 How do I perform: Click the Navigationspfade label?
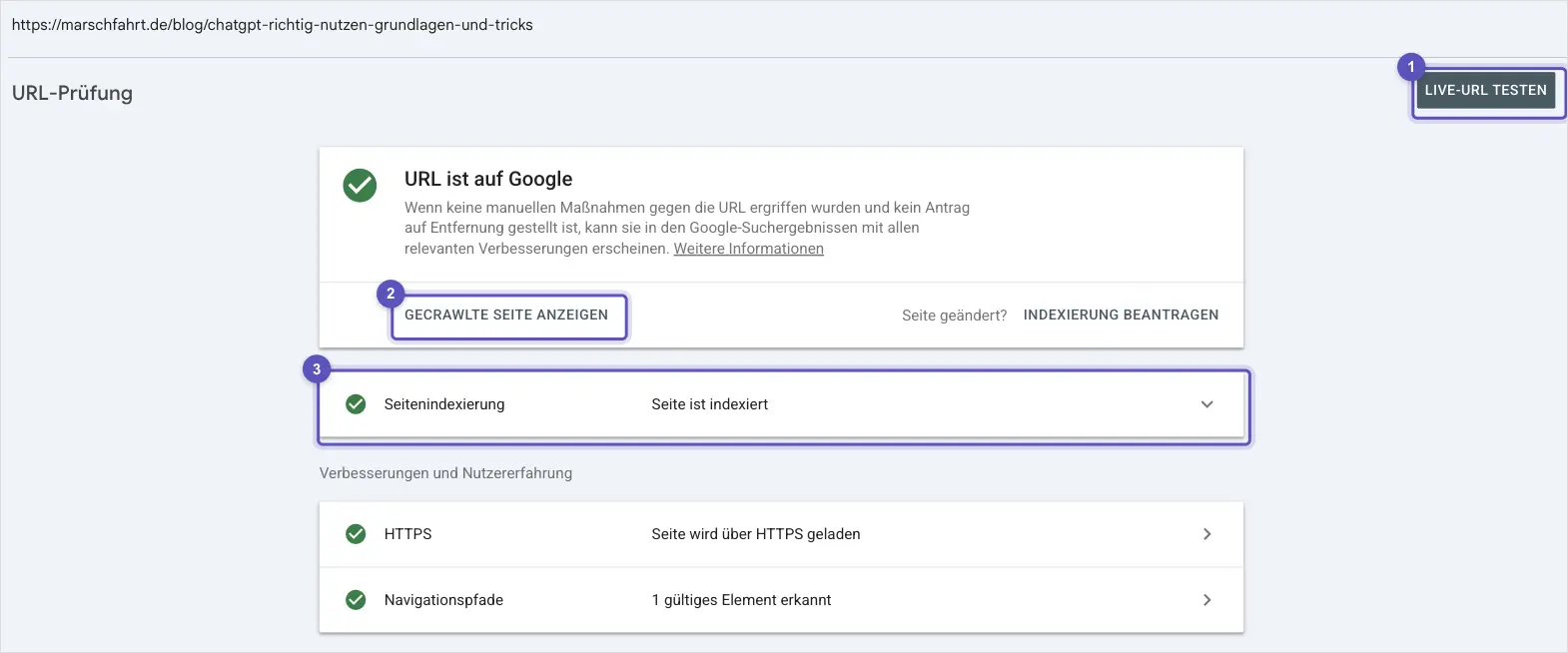click(443, 600)
